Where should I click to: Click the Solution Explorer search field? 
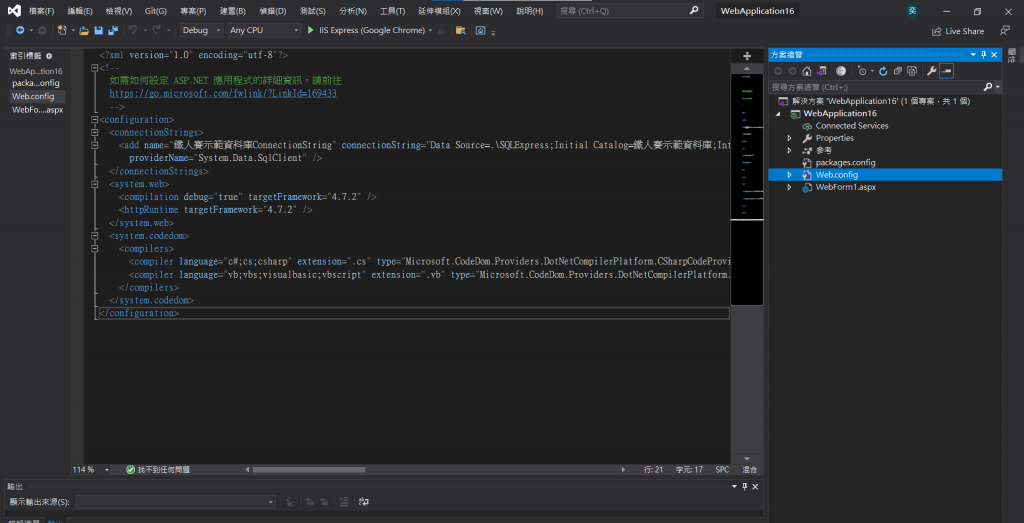coord(875,87)
